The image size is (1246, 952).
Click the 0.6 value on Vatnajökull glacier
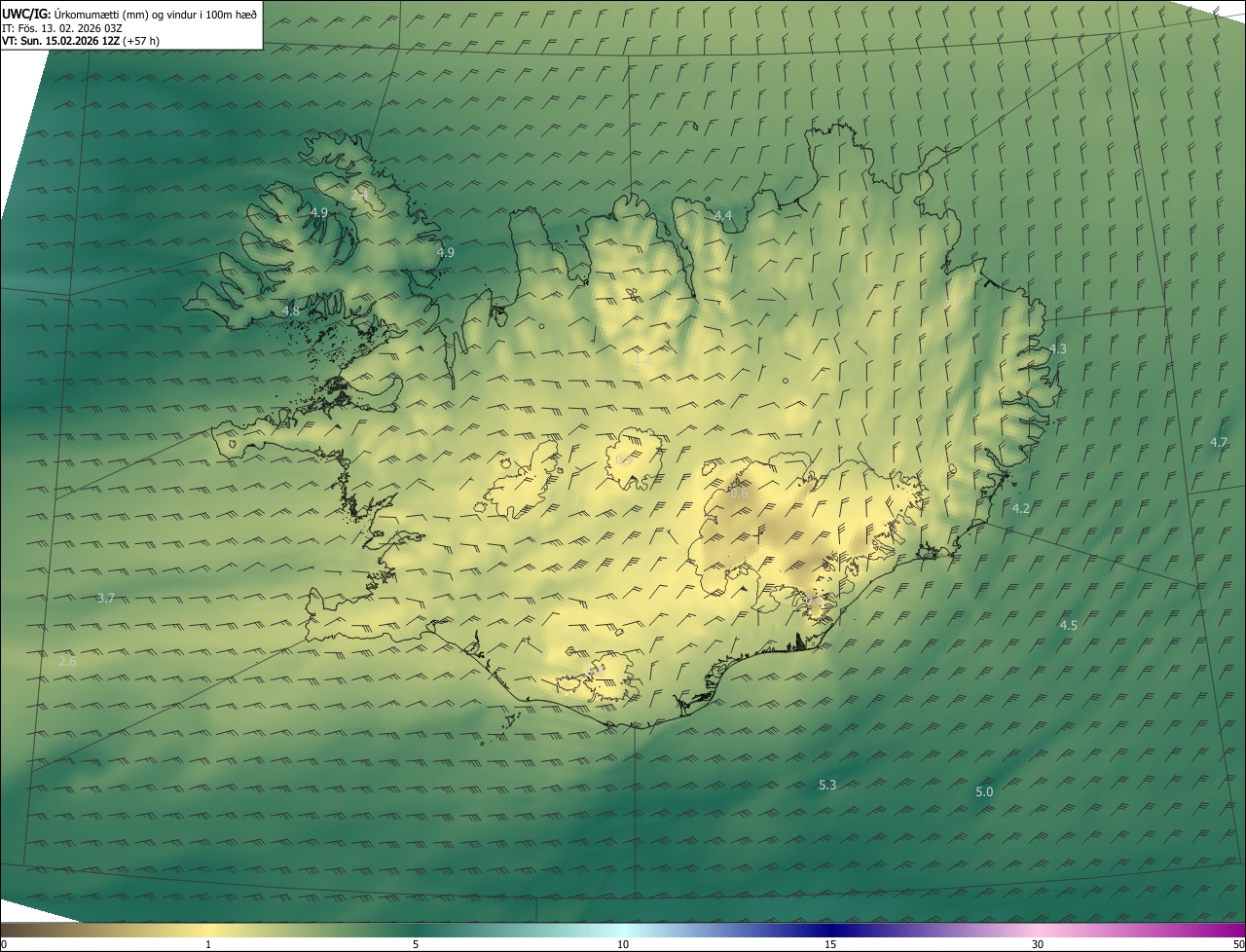click(739, 494)
